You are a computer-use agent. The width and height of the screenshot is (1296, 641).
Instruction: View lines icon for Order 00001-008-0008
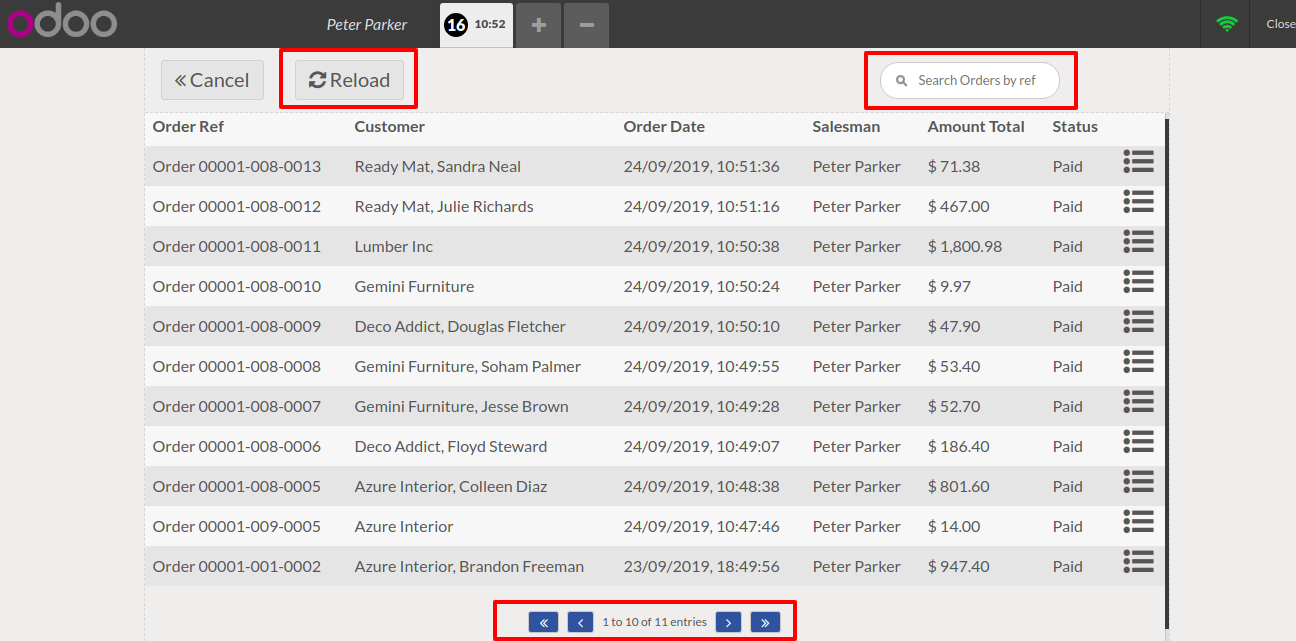pyautogui.click(x=1138, y=362)
